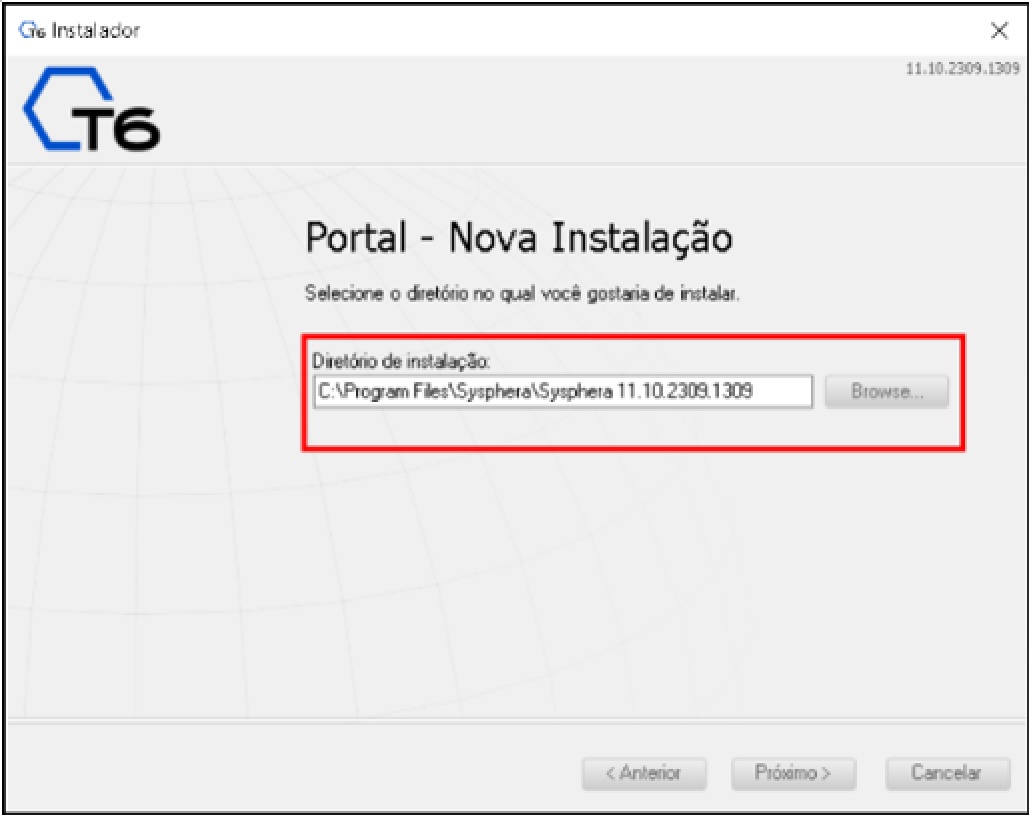Click the 'Portal - Nova Instalação' heading

pos(518,238)
